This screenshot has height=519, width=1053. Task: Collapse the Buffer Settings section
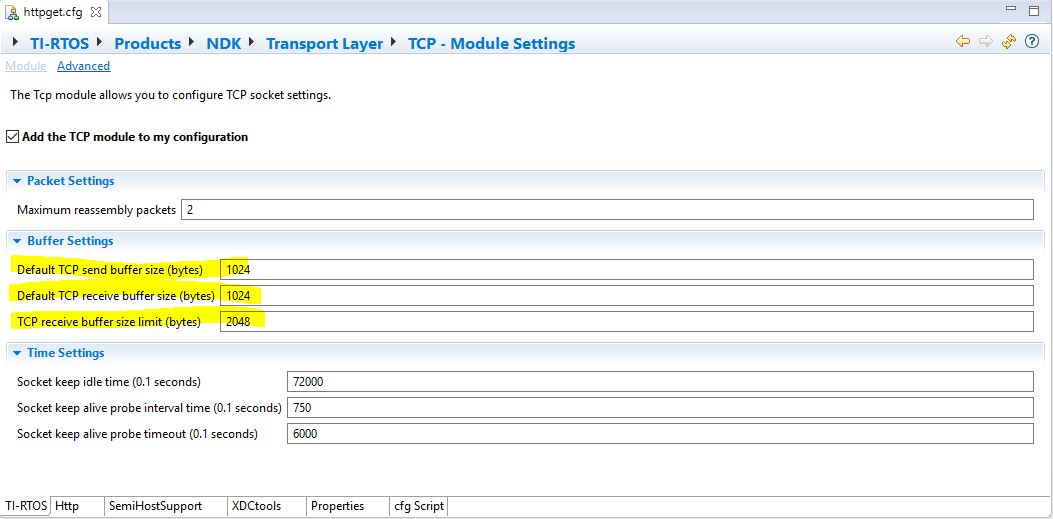tap(17, 241)
